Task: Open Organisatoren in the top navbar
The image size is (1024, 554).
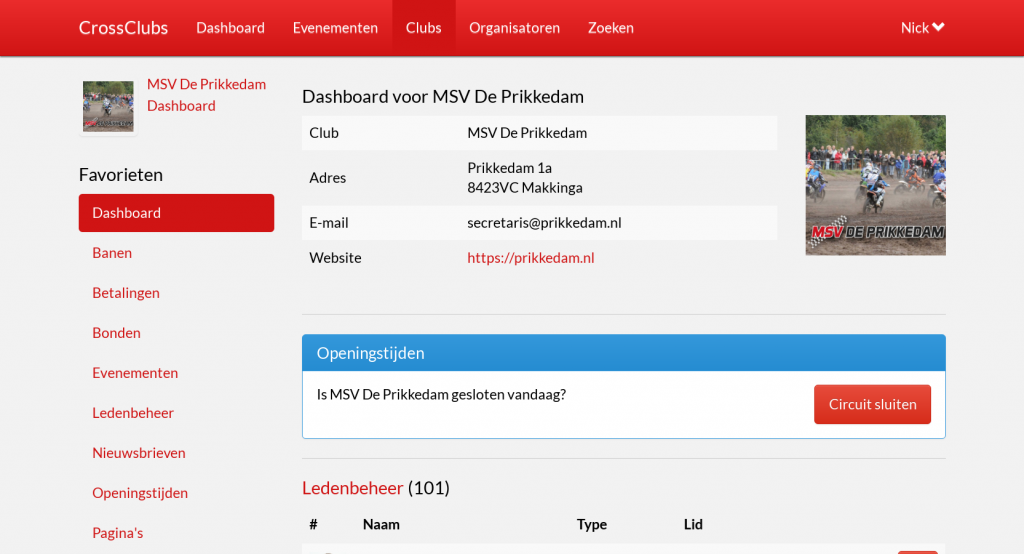Action: point(515,28)
